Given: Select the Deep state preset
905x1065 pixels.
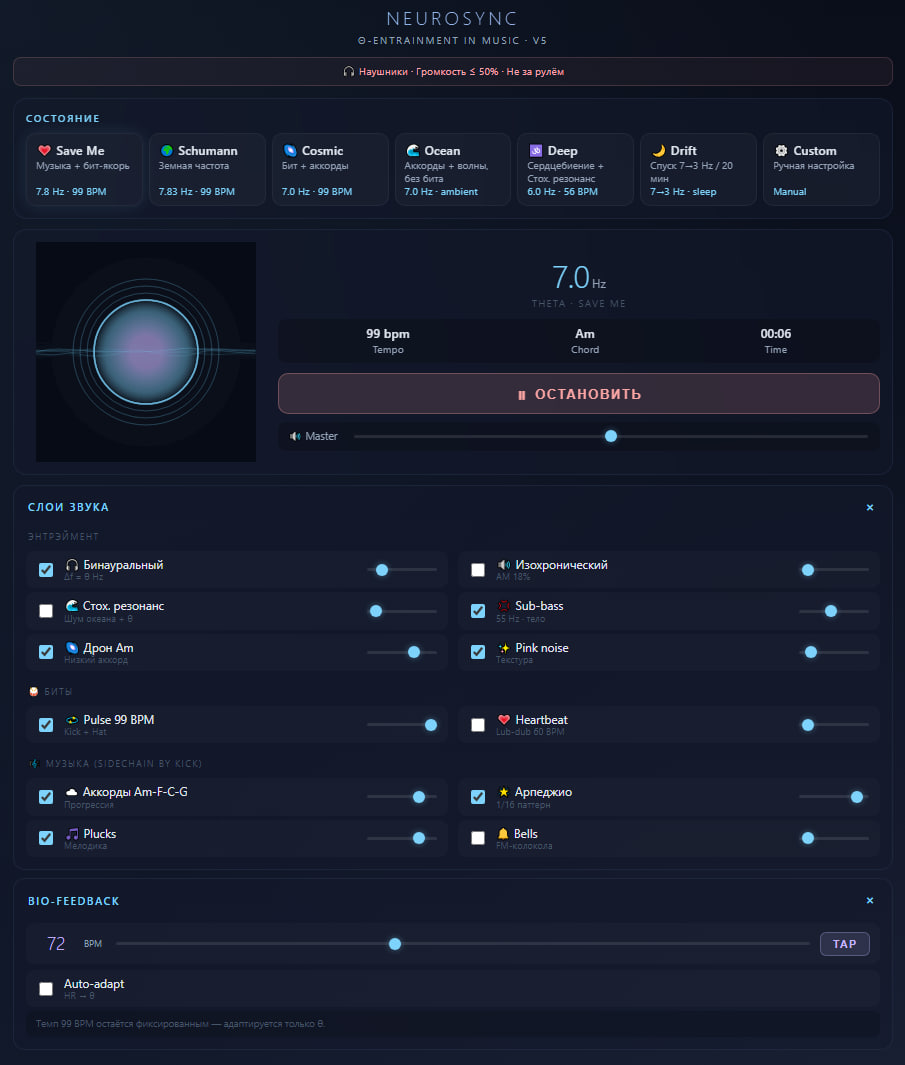Looking at the screenshot, I should (575, 170).
